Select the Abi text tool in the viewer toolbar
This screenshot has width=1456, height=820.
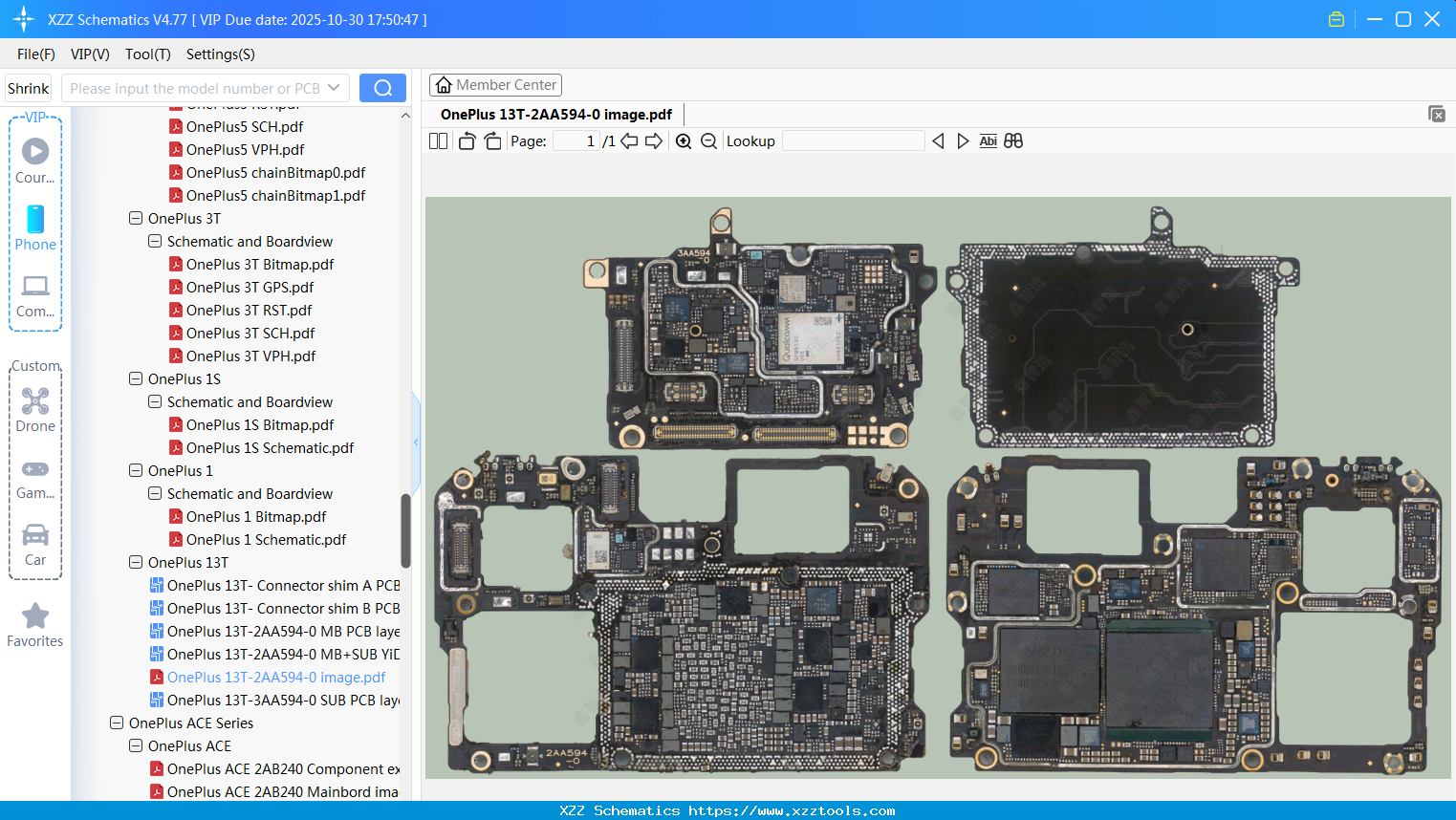(988, 140)
